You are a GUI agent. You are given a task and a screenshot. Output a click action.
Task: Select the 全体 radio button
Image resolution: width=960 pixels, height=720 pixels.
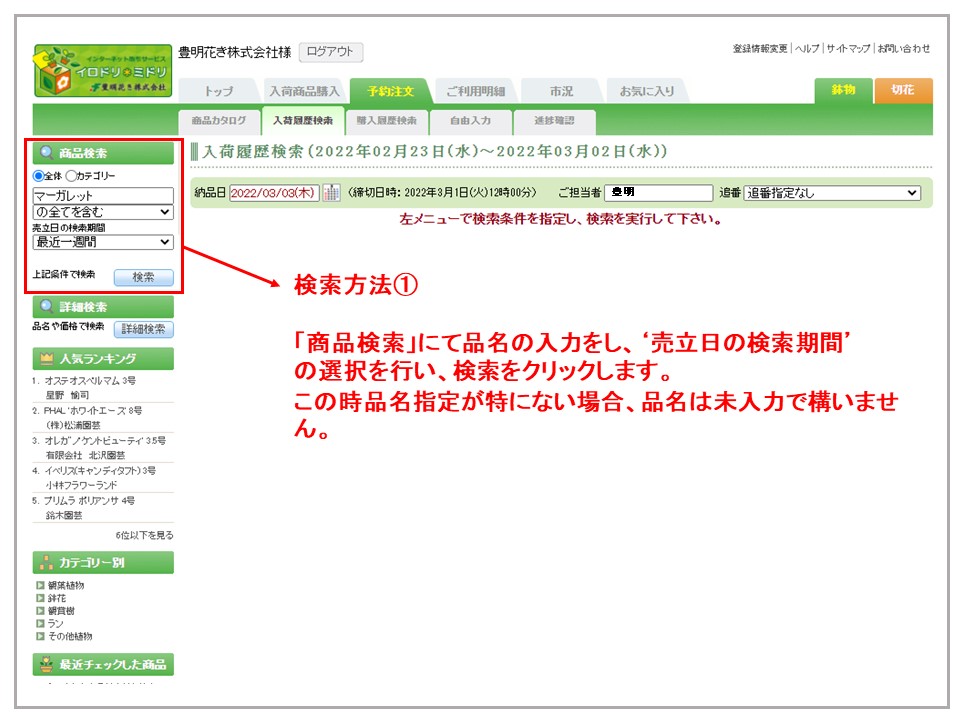[39, 176]
